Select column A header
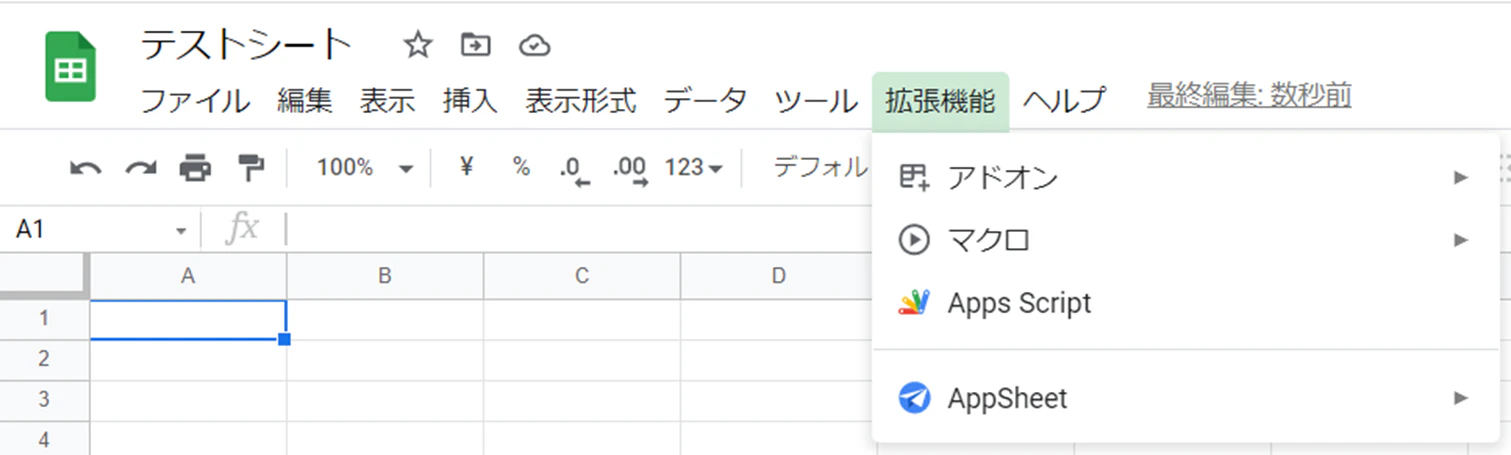 tap(188, 277)
